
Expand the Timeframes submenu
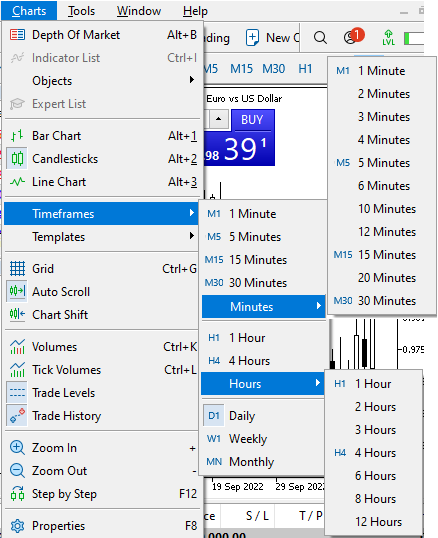pyautogui.click(x=101, y=214)
